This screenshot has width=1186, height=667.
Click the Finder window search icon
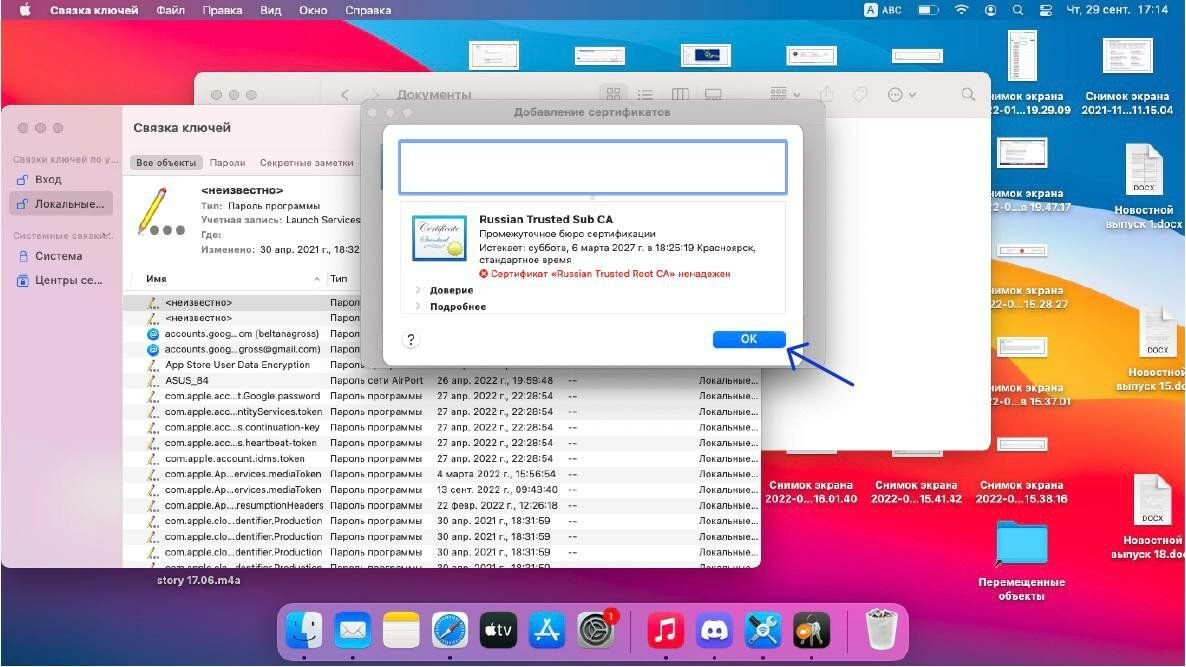pyautogui.click(x=968, y=95)
